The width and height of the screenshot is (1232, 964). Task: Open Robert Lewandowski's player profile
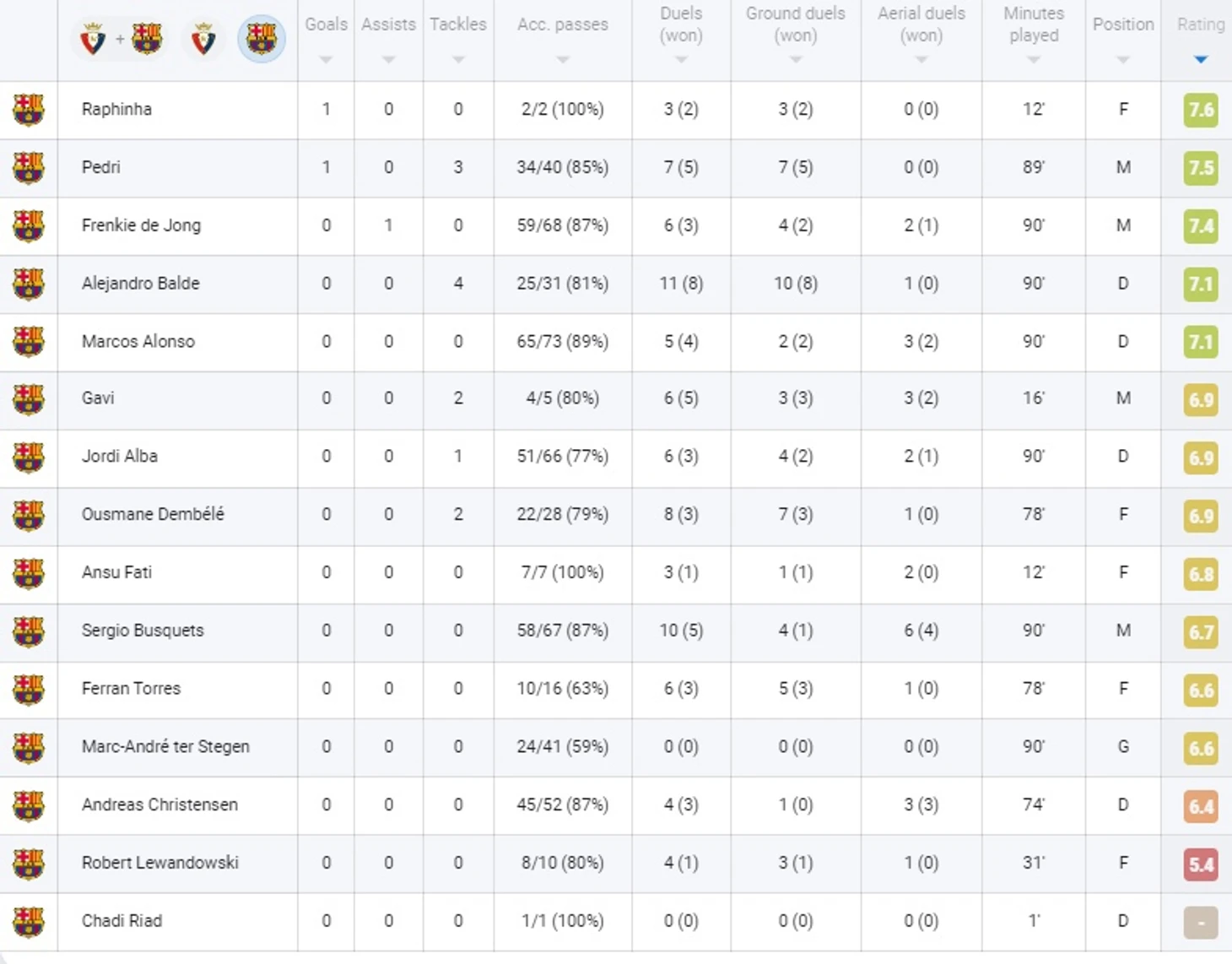tap(159, 863)
